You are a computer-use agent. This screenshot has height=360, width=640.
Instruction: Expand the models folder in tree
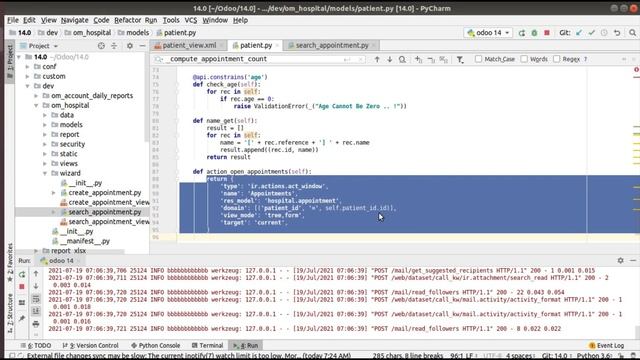(45, 125)
